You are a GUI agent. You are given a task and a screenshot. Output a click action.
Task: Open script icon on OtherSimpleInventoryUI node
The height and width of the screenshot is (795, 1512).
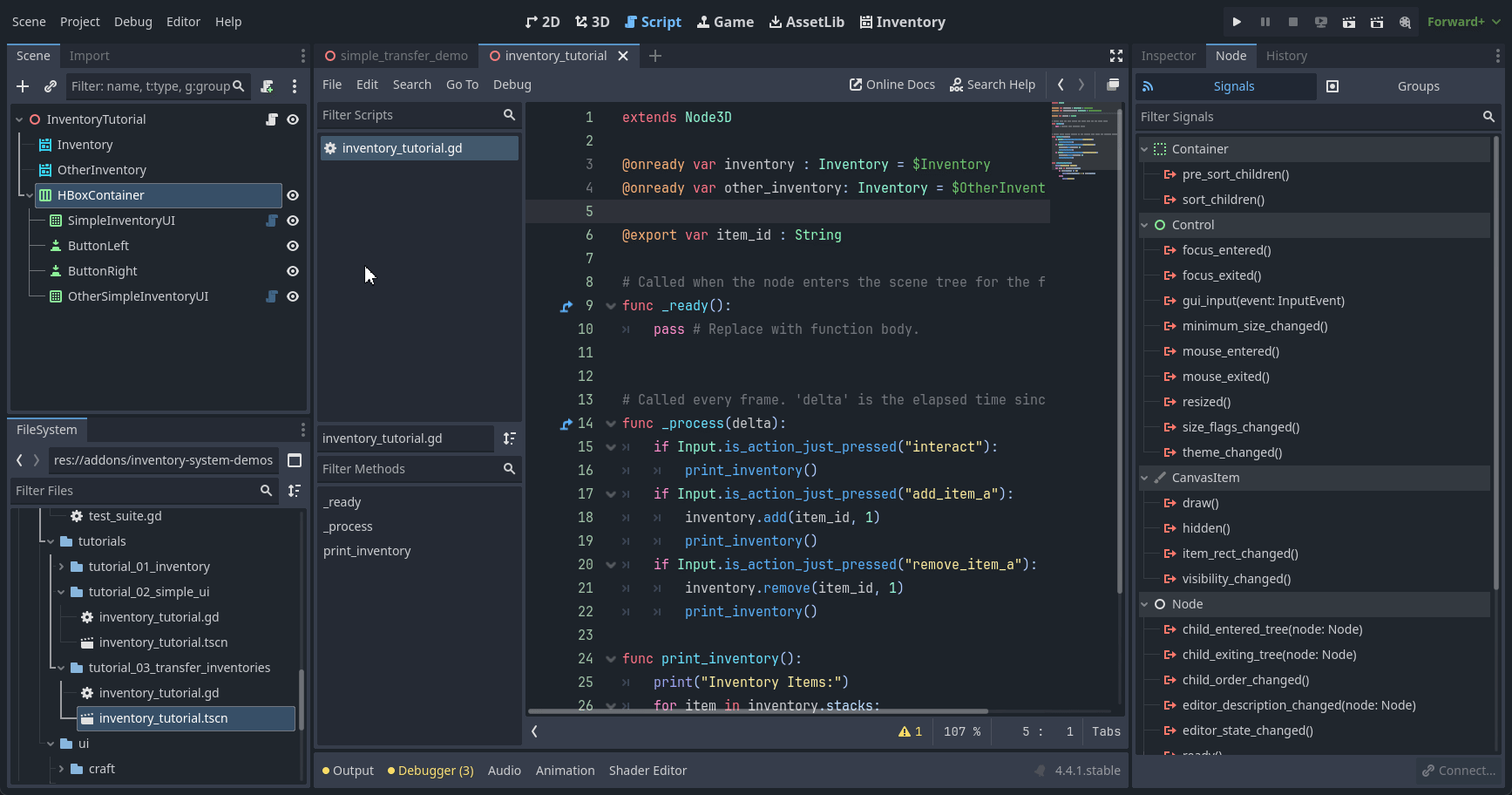point(272,296)
